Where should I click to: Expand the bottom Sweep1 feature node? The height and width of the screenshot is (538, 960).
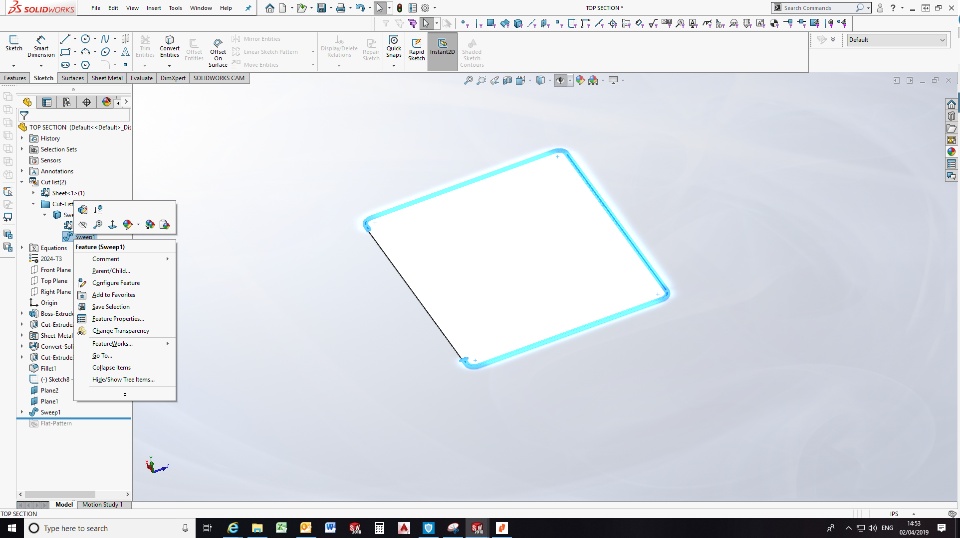coord(22,413)
